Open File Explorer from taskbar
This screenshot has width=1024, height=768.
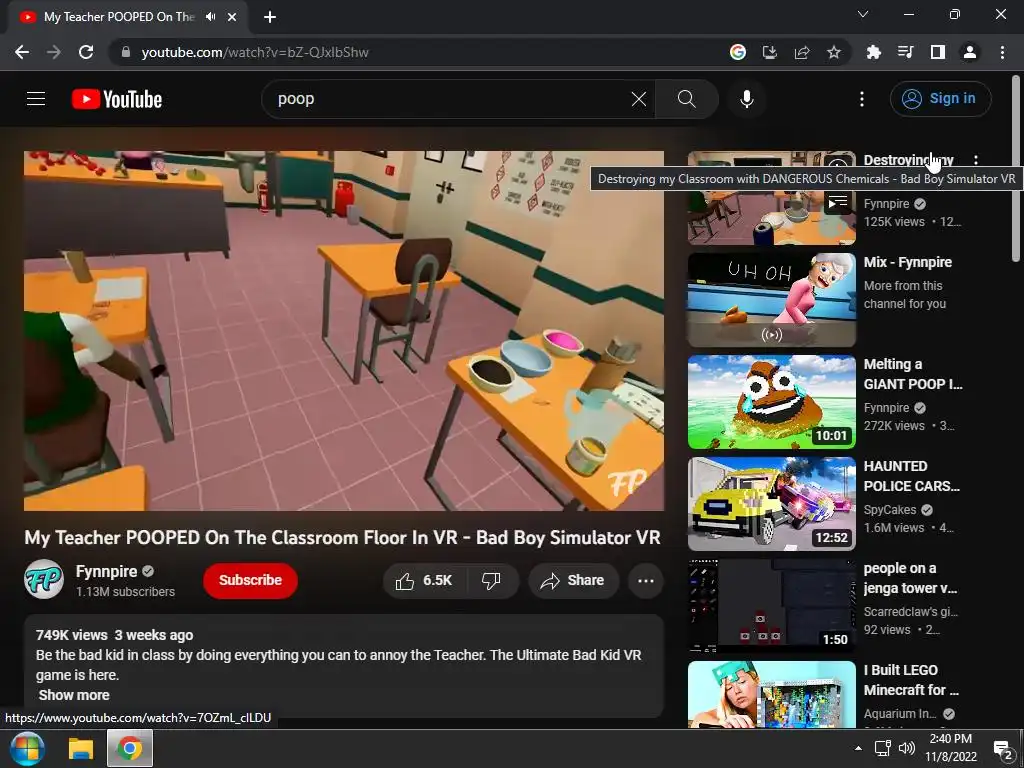pyautogui.click(x=82, y=748)
